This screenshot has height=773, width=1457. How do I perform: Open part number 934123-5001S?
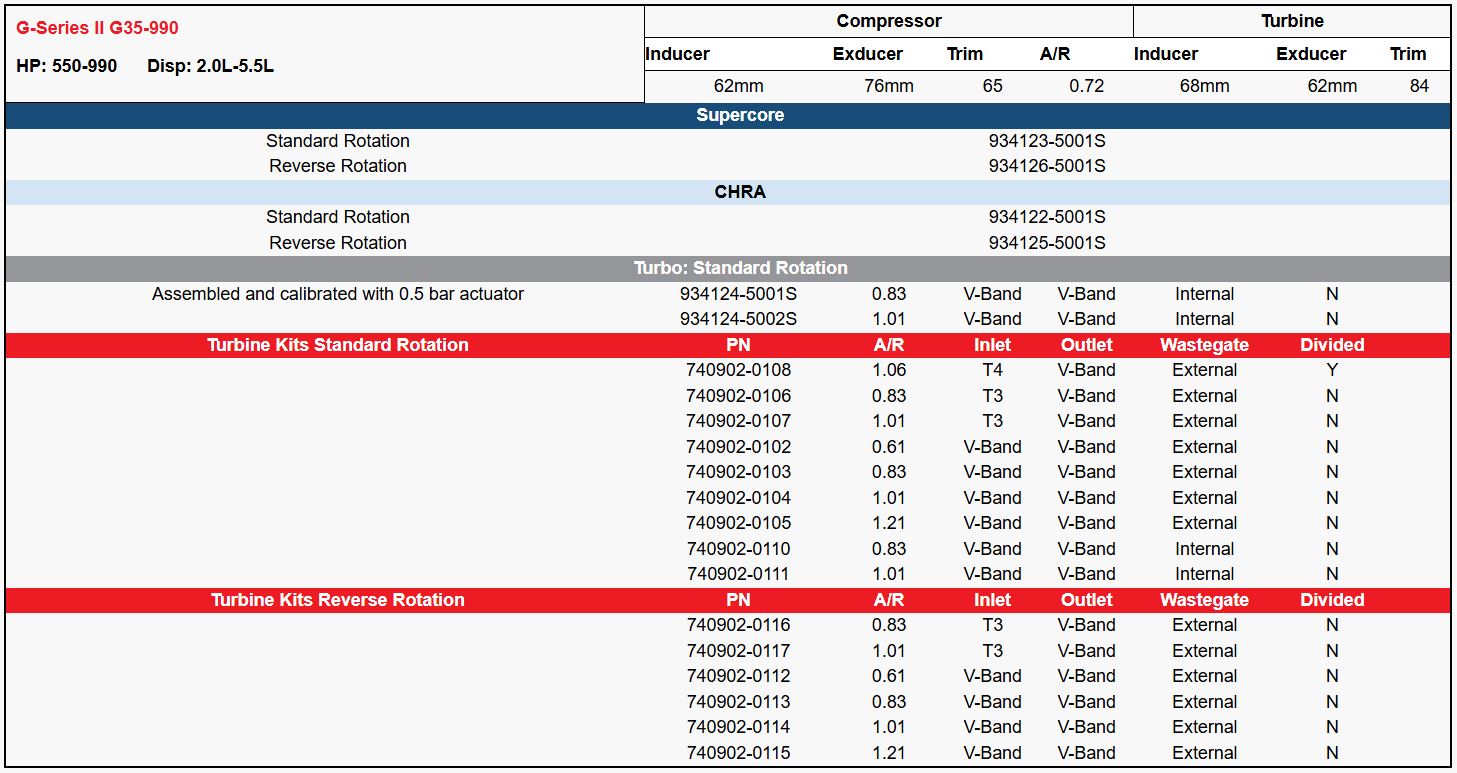(1047, 141)
